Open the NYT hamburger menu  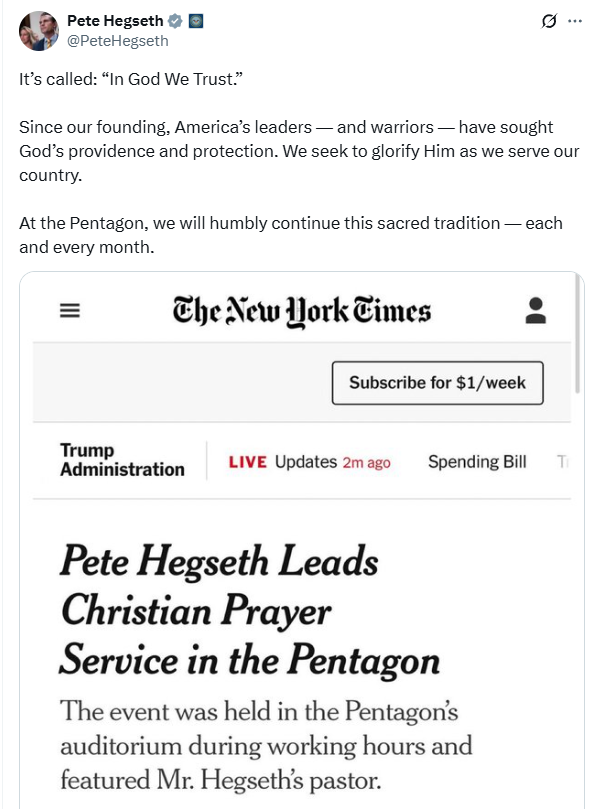[x=70, y=311]
